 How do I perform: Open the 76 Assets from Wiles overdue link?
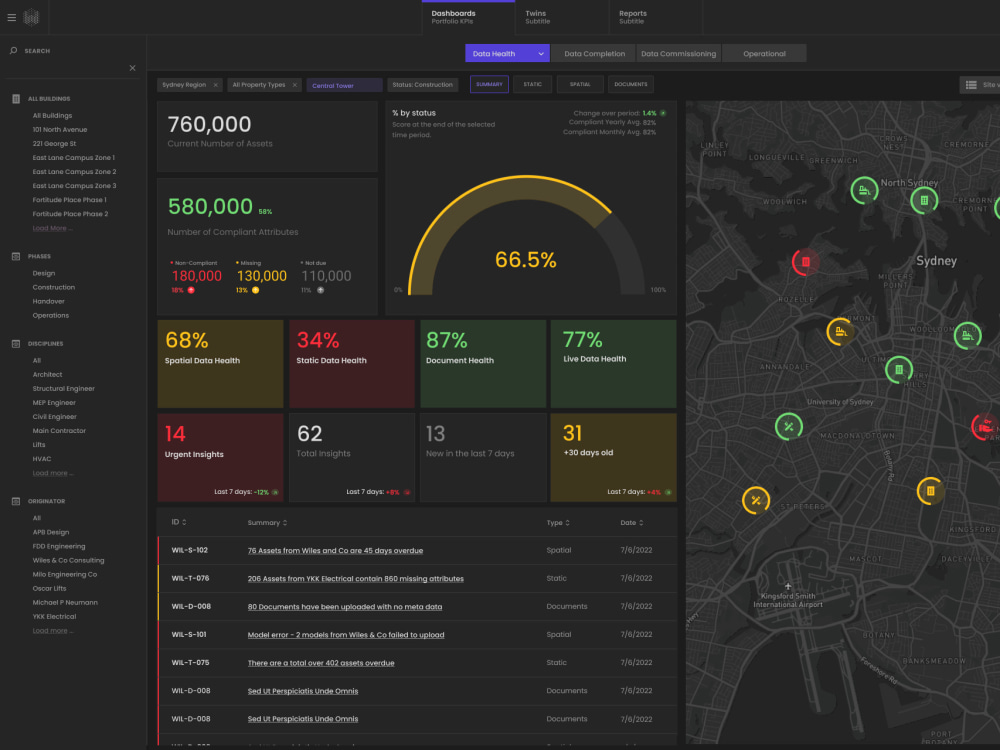point(335,550)
